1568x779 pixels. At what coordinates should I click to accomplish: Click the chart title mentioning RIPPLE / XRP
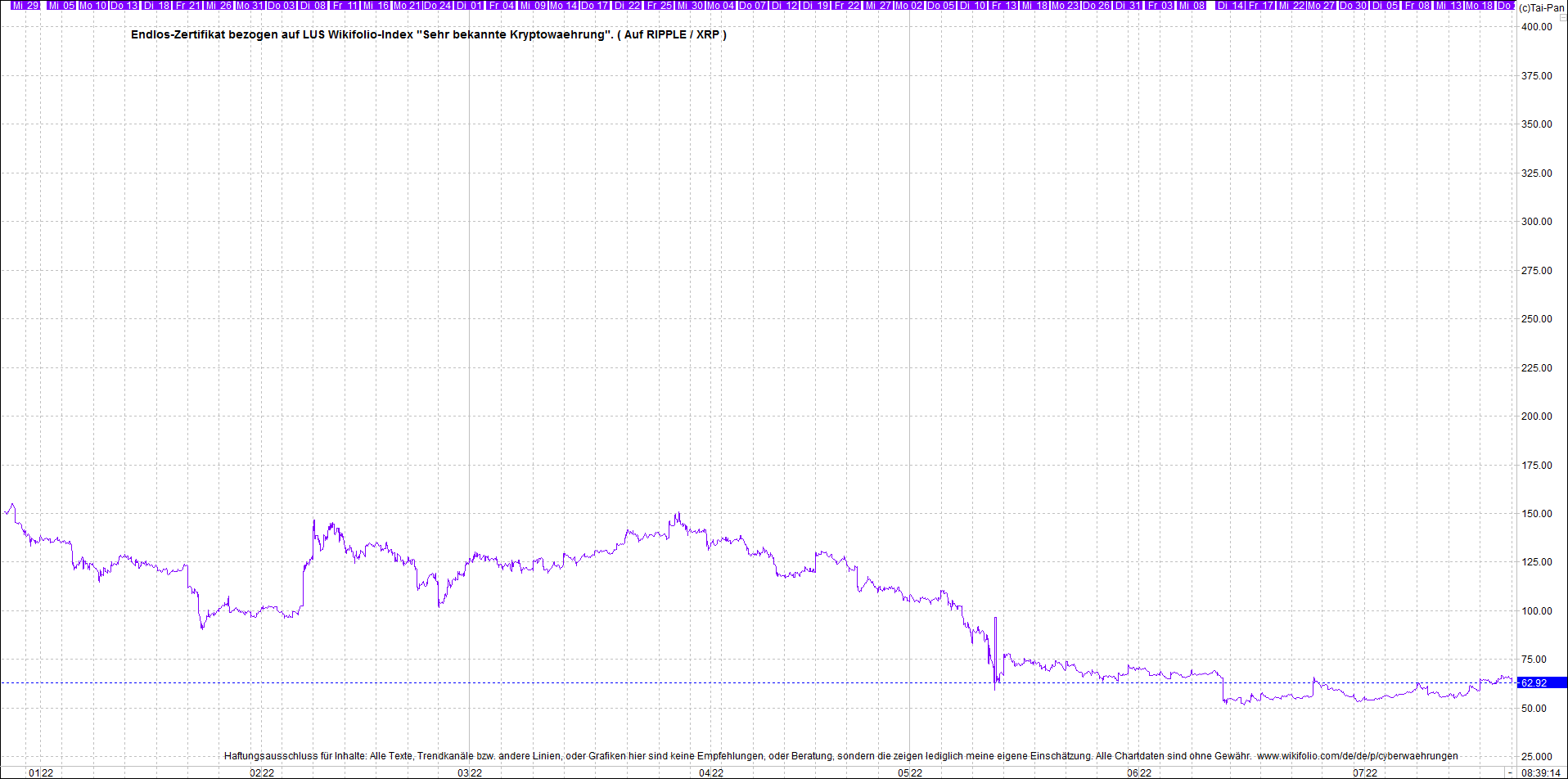(x=429, y=34)
